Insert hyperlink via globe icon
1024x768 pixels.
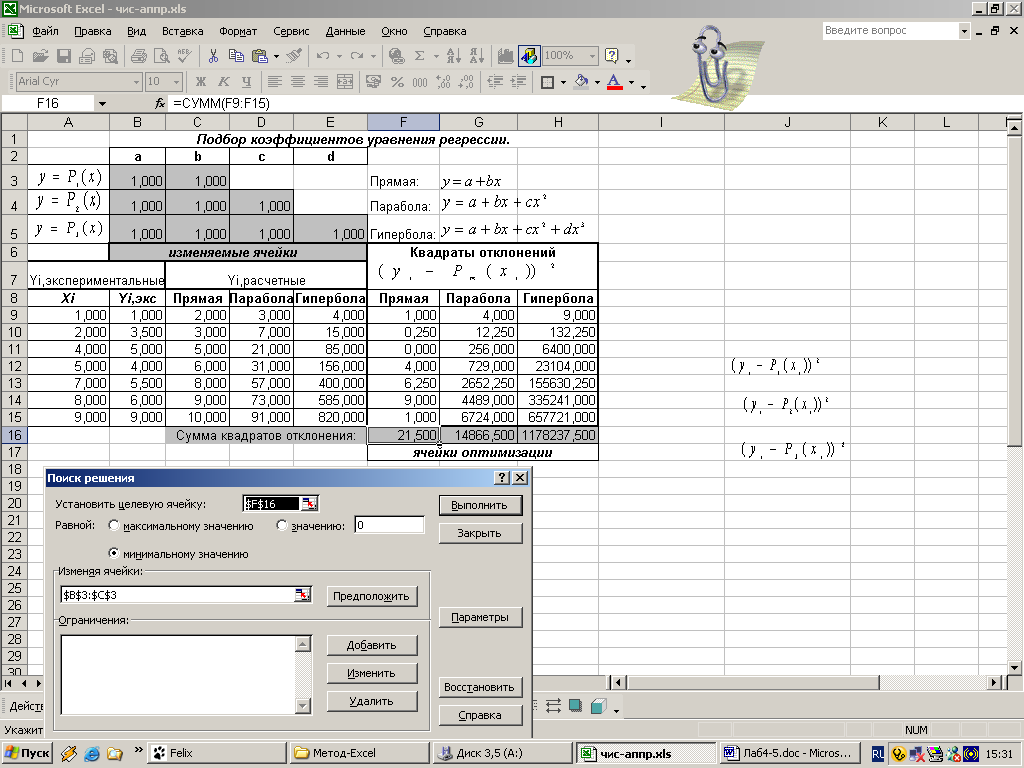point(396,56)
